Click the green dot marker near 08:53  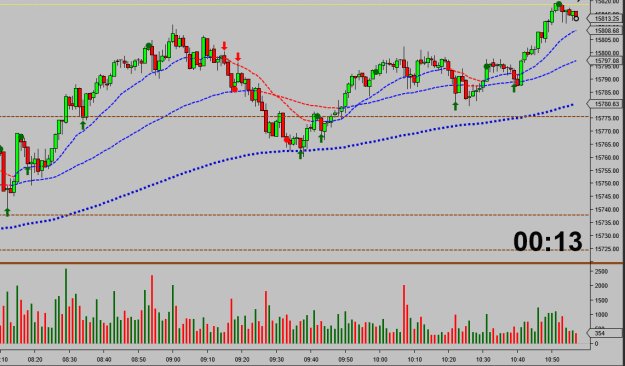point(149,46)
